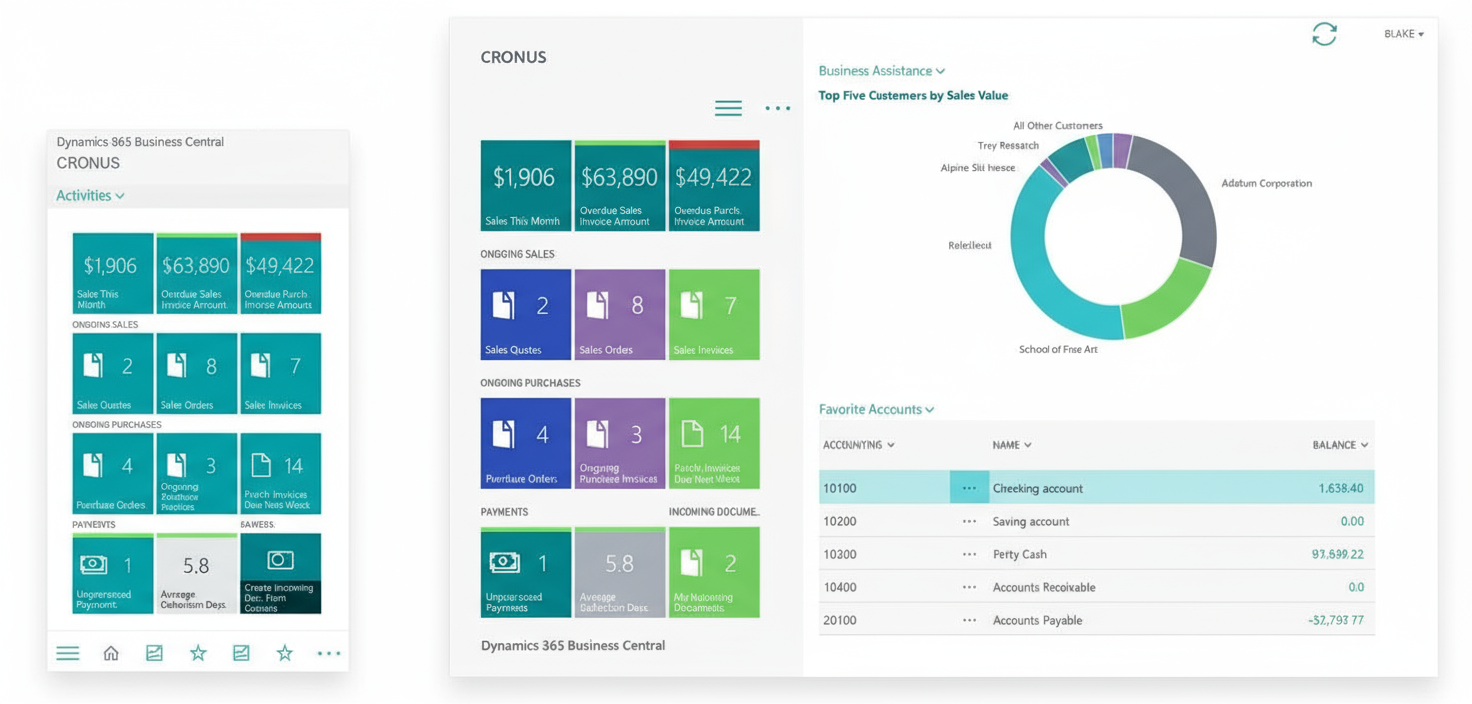Open the BLAKE user menu
The width and height of the screenshot is (1472, 704).
point(1403,34)
